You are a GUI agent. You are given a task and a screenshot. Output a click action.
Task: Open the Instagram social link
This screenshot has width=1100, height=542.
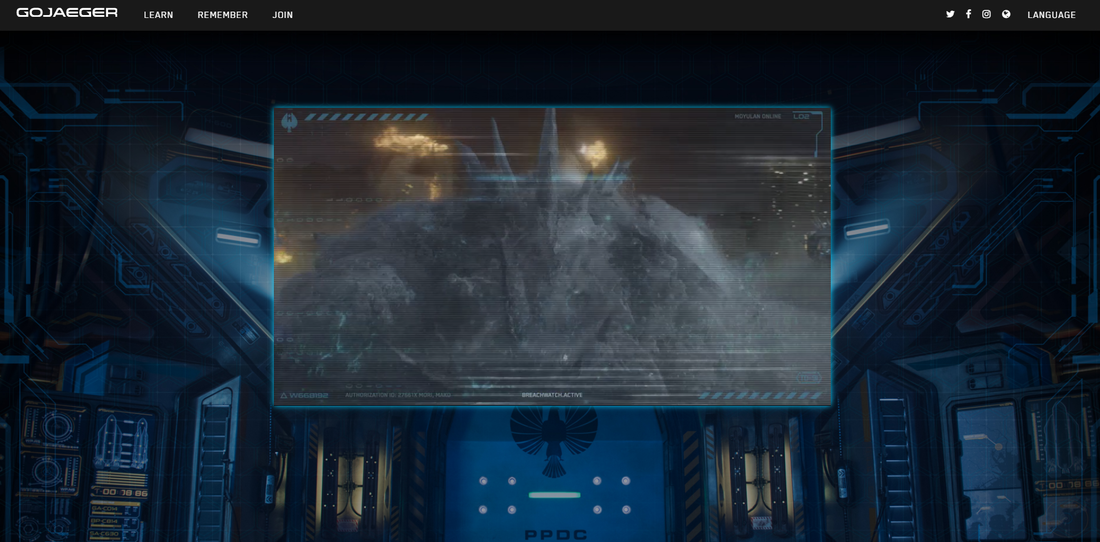(x=986, y=14)
